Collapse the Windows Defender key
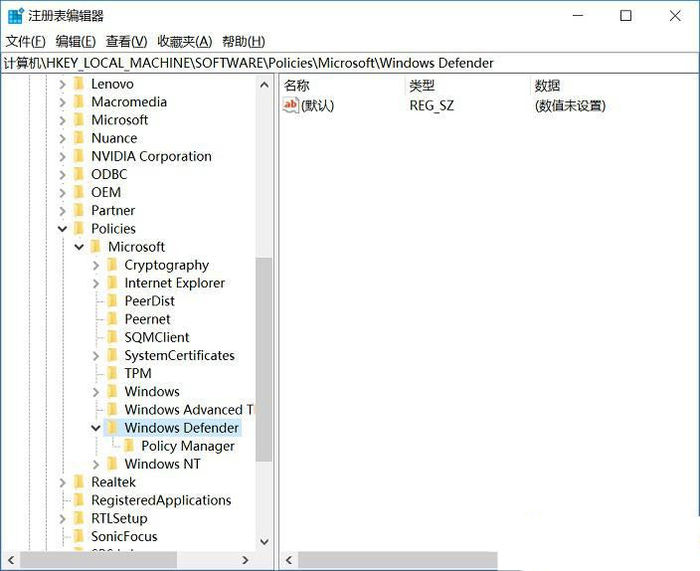The image size is (700, 571). tap(96, 428)
